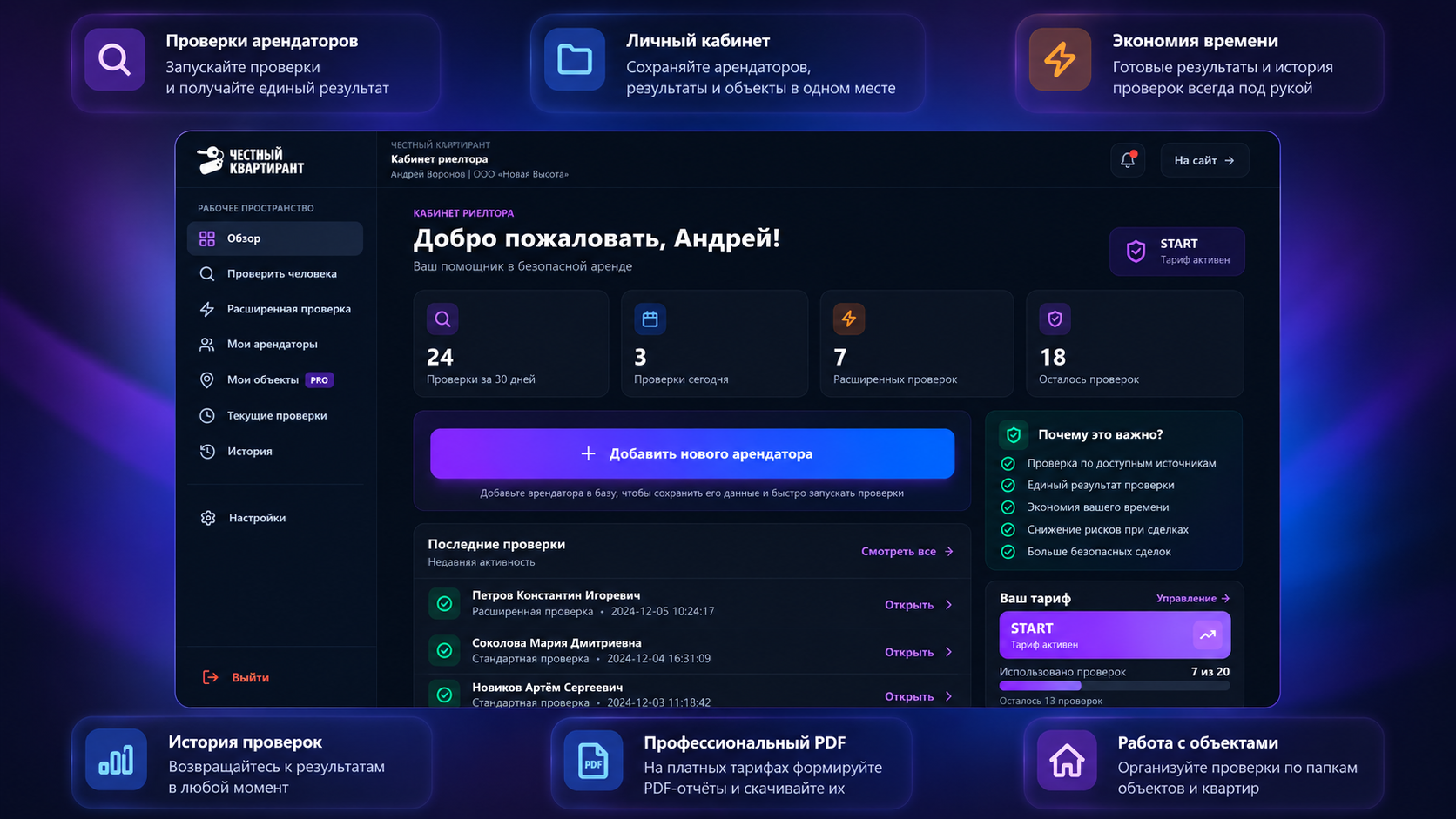Click the shield icon above Осталось проверок
The image size is (1456, 819).
1055,319
